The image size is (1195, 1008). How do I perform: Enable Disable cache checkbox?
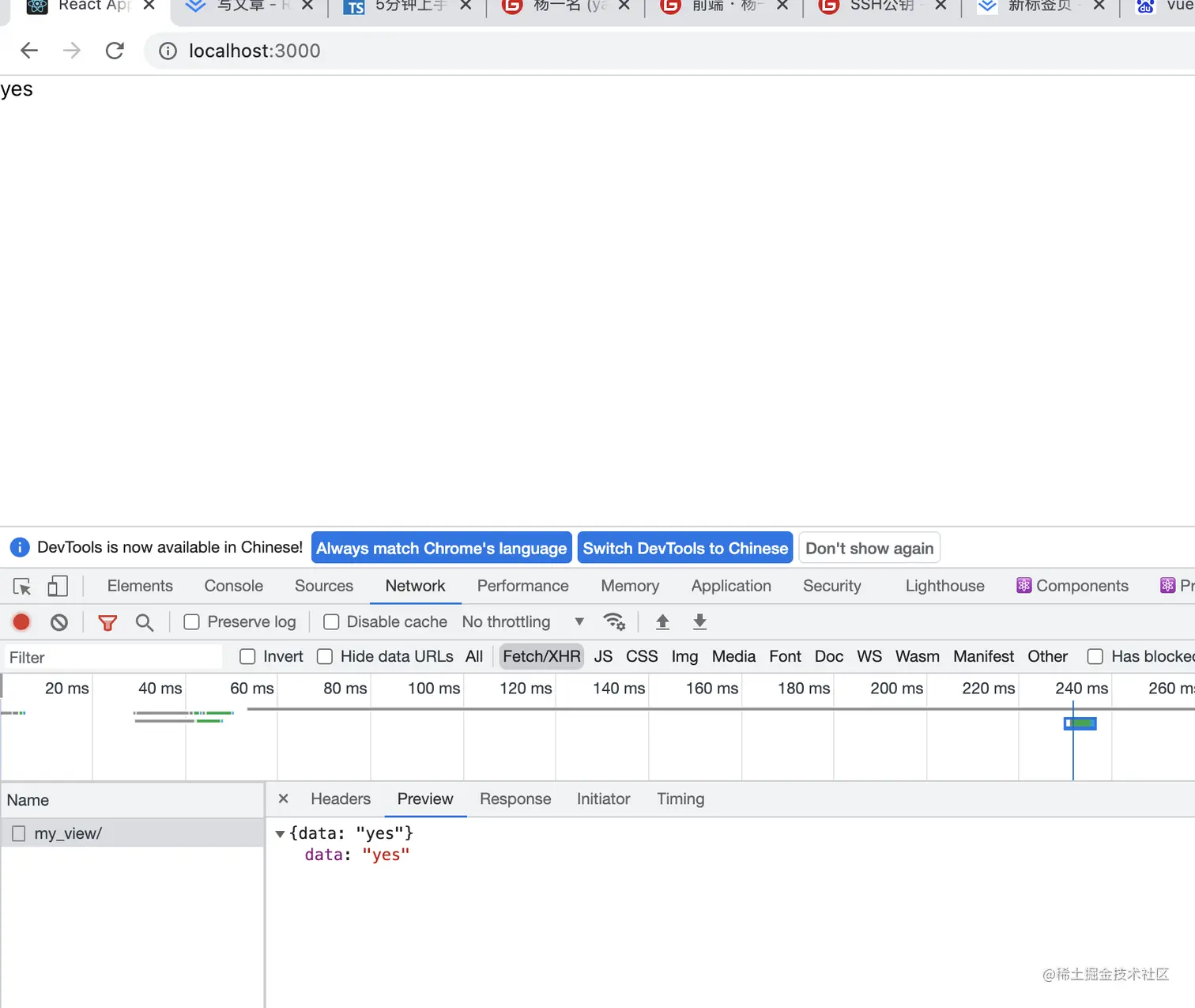pos(331,622)
